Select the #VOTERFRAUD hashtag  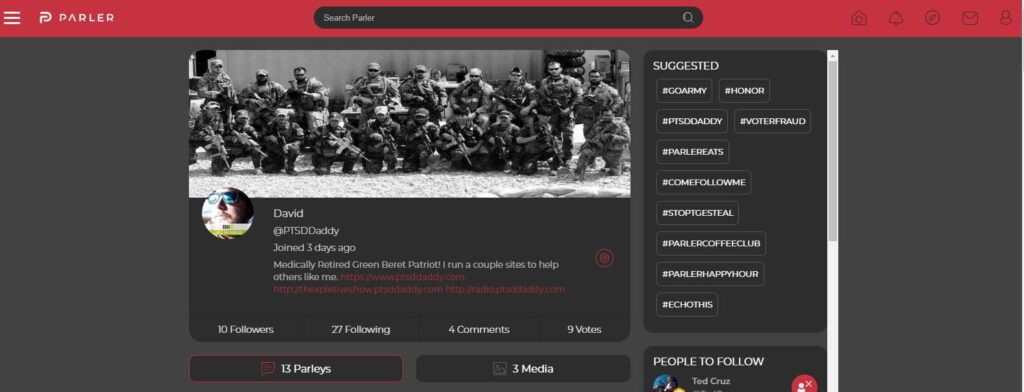(x=773, y=121)
